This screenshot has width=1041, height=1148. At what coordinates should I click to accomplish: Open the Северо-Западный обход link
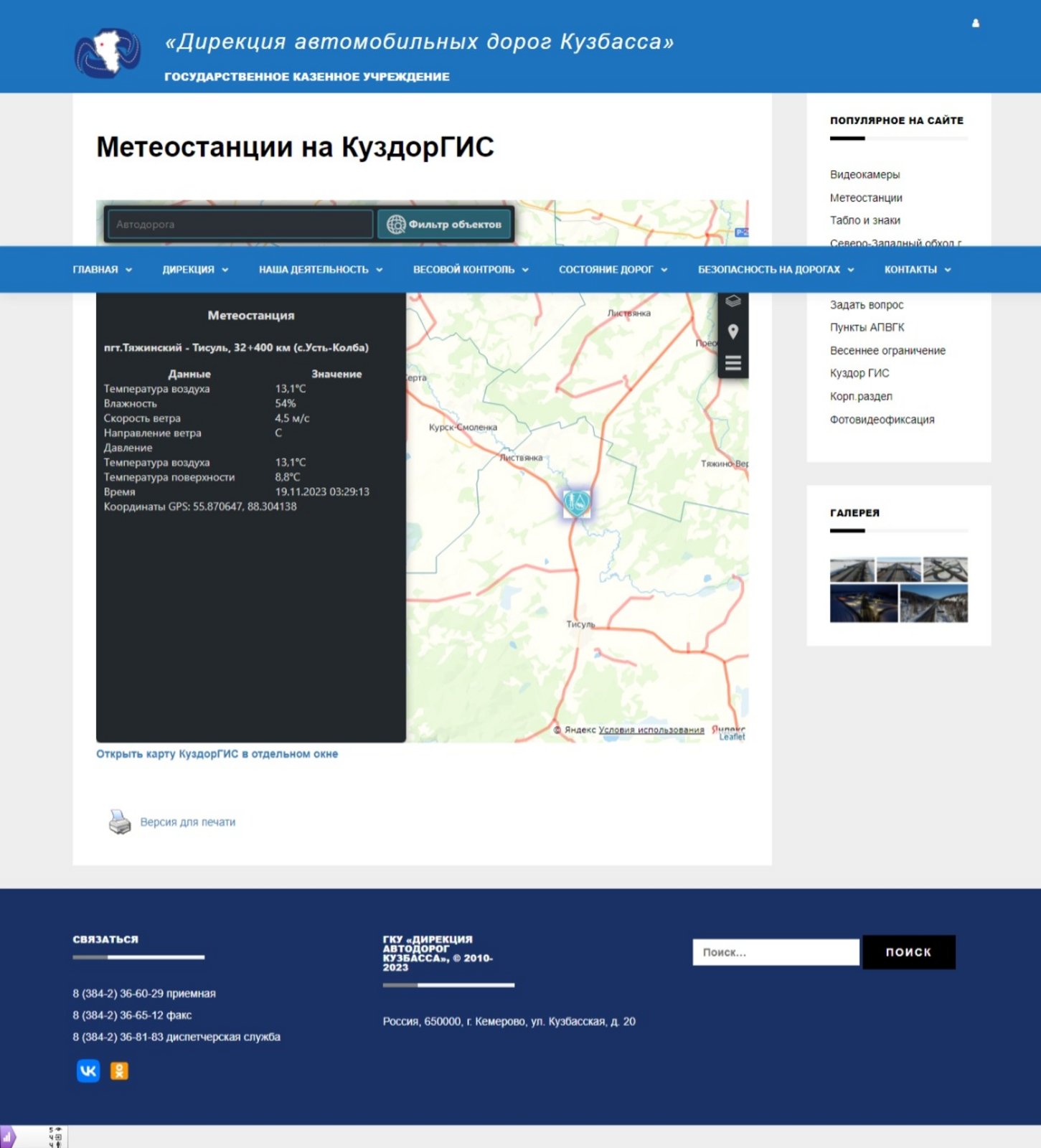click(x=896, y=243)
